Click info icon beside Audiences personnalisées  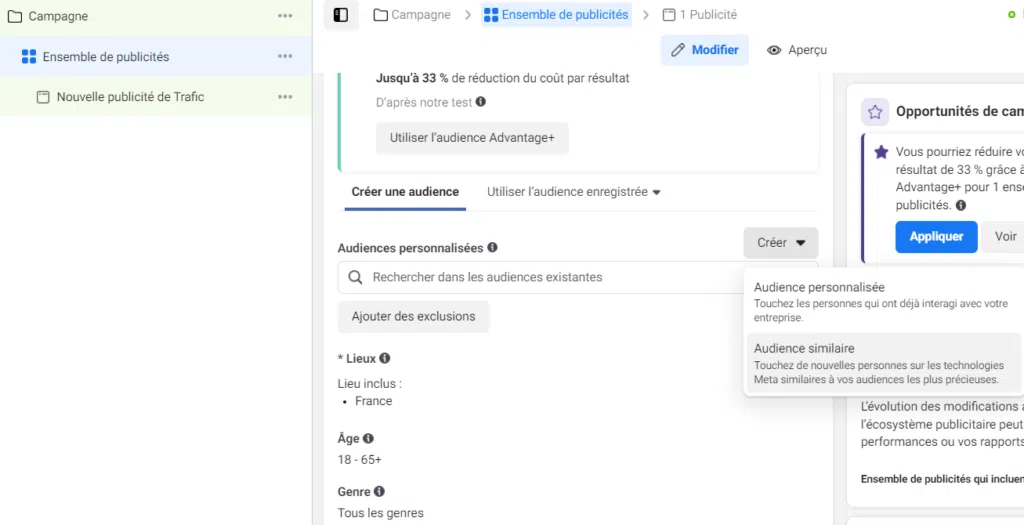(x=492, y=247)
